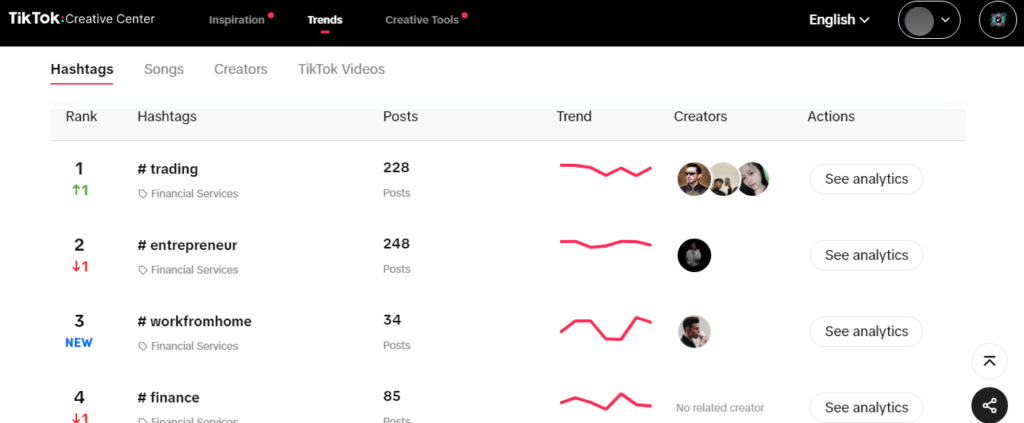Open the circular app icon at top right
Image resolution: width=1024 pixels, height=423 pixels.
click(x=998, y=20)
